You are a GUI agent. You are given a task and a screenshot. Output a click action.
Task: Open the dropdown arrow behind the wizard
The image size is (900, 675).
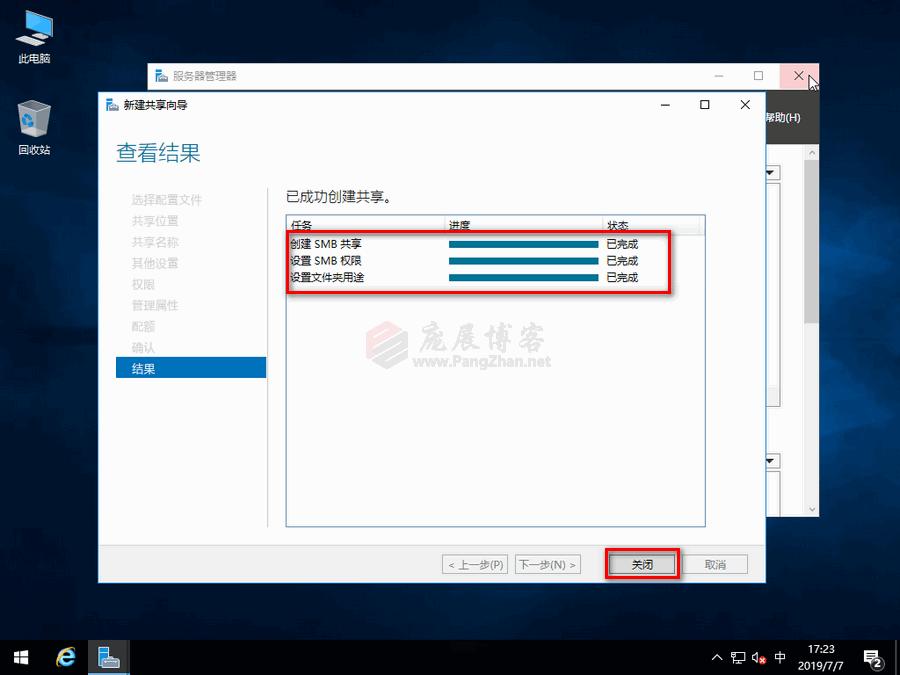(768, 171)
